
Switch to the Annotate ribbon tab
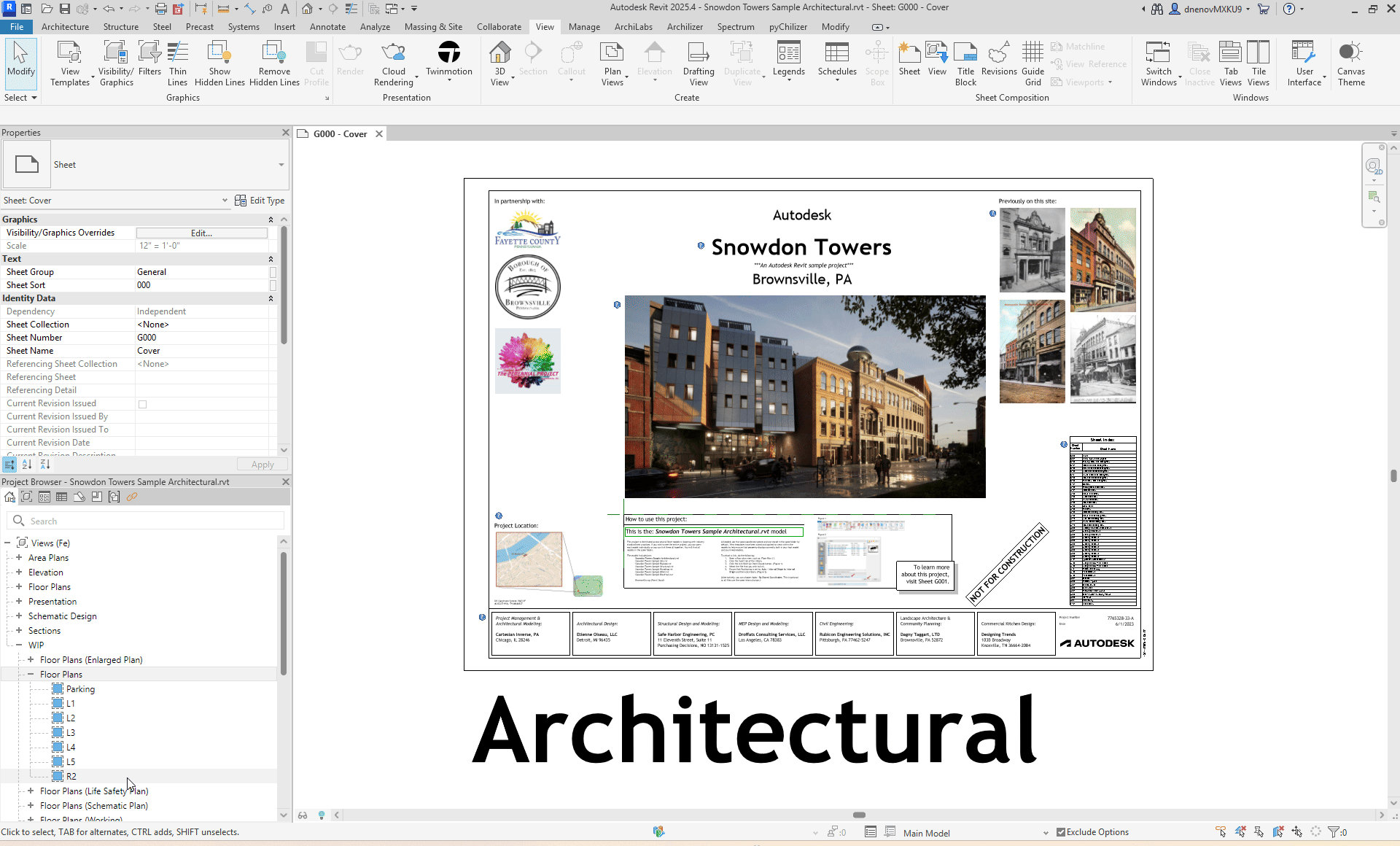tap(327, 27)
